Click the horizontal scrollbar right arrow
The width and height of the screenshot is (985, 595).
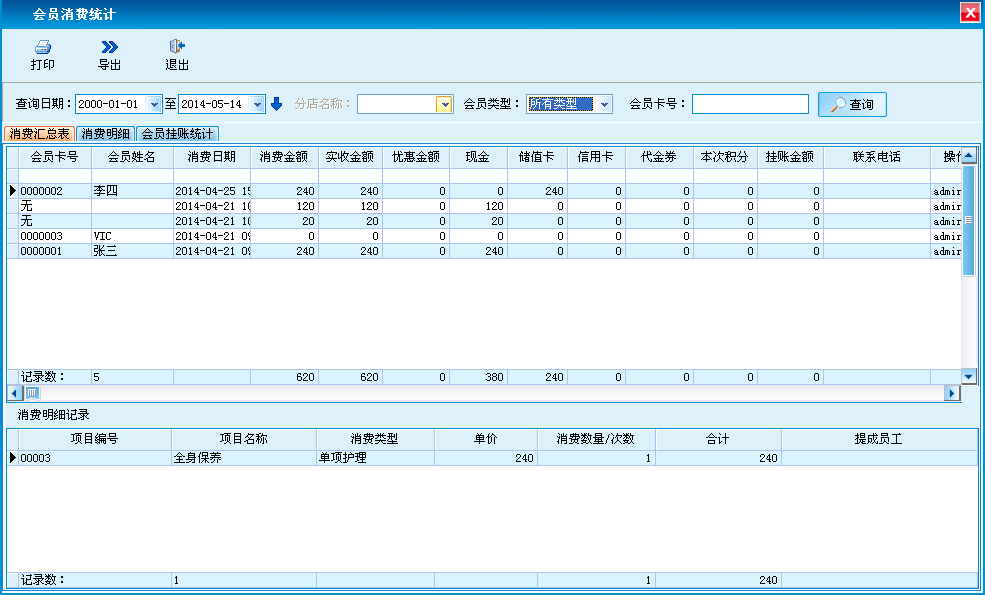pyautogui.click(x=953, y=394)
